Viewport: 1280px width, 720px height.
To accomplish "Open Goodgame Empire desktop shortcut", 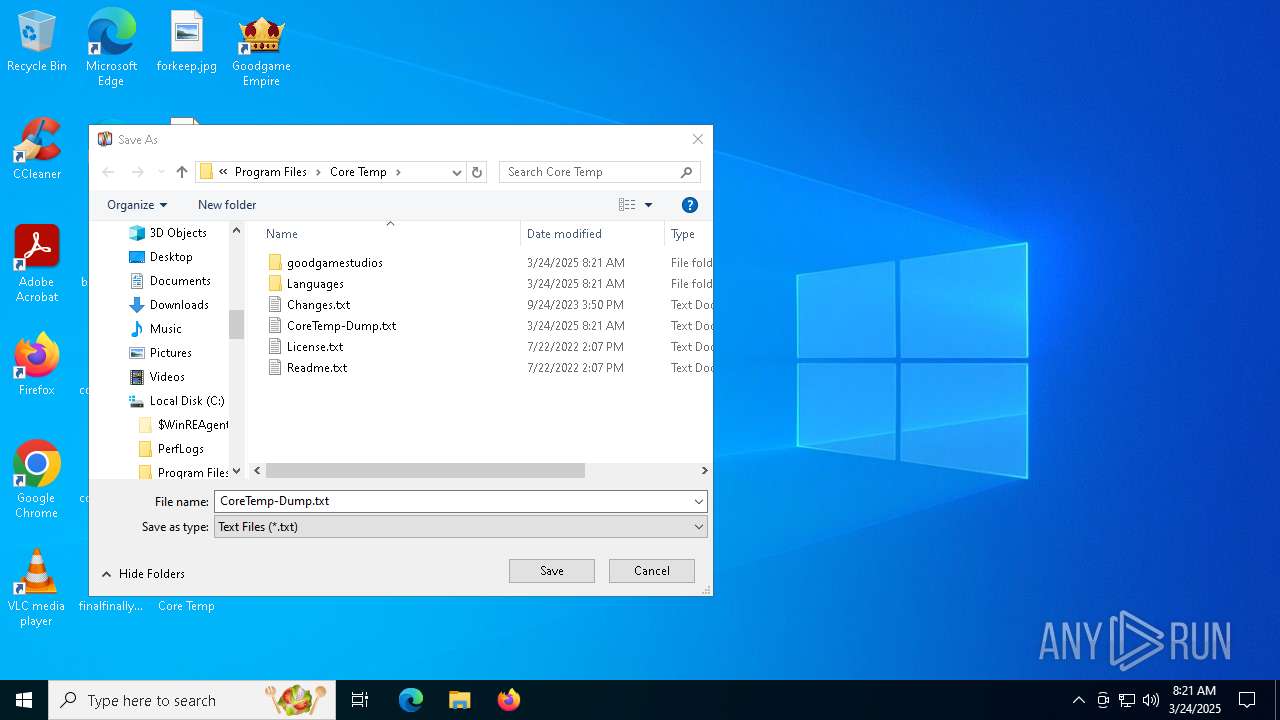I will [261, 50].
